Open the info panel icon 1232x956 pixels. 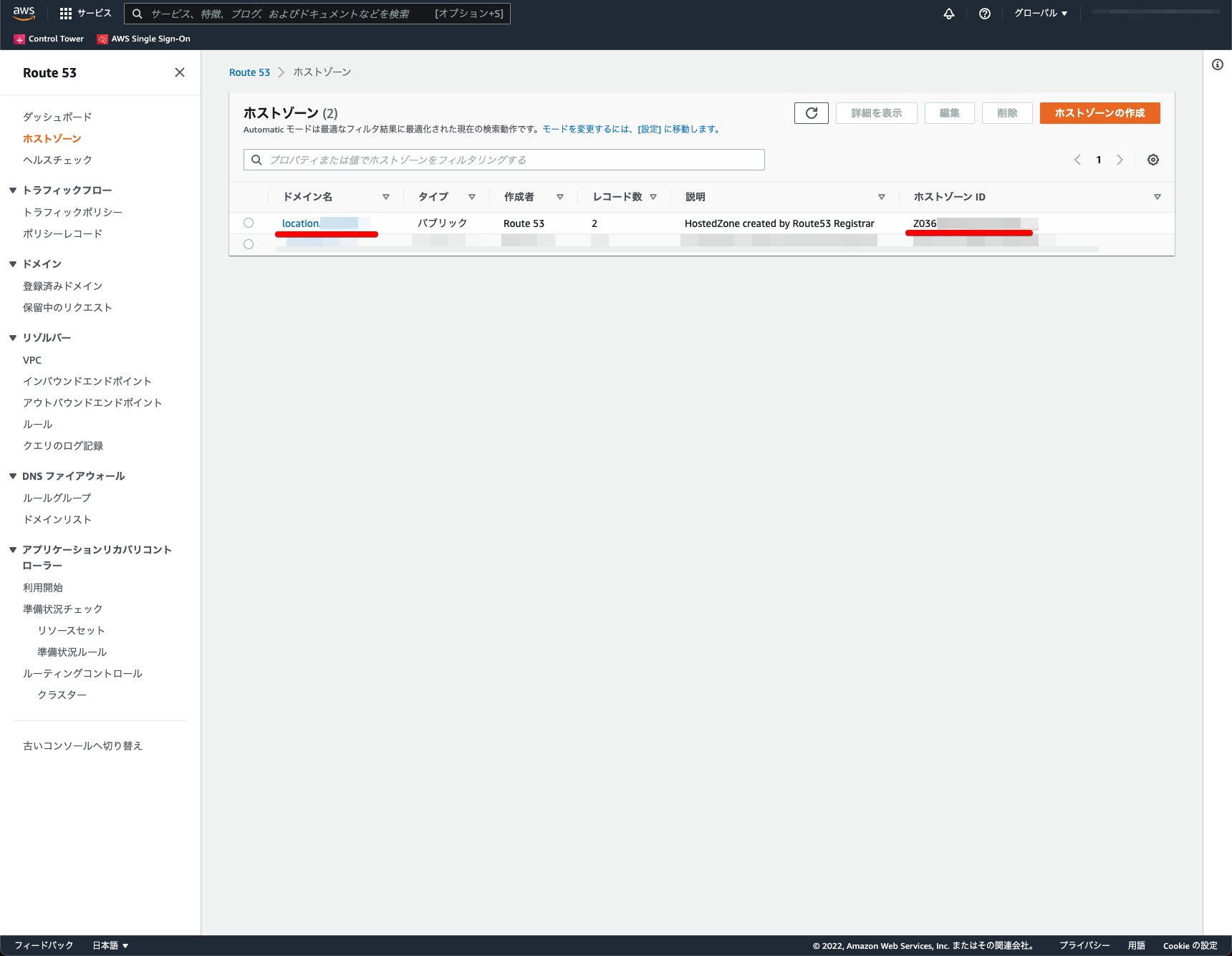(x=1218, y=64)
